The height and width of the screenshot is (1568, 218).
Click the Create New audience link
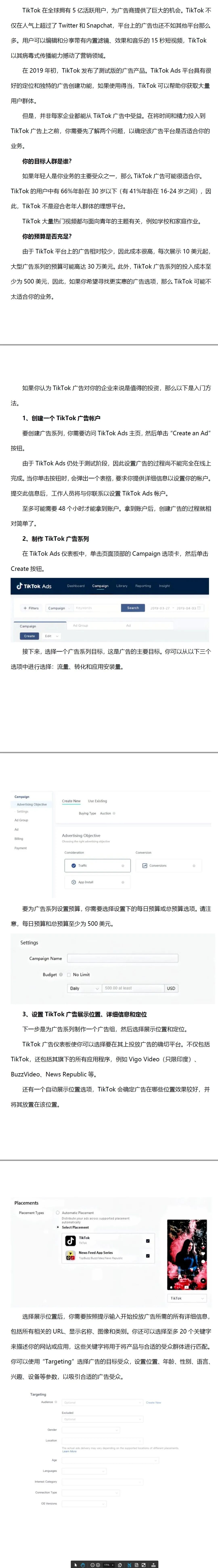[x=153, y=1402]
